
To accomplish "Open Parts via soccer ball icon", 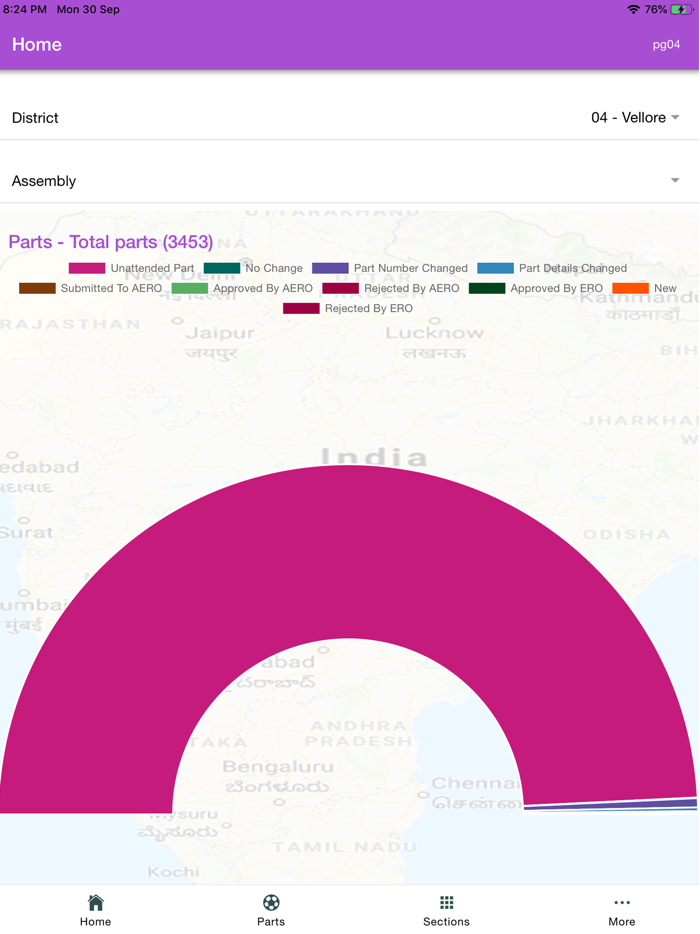I will [x=271, y=903].
